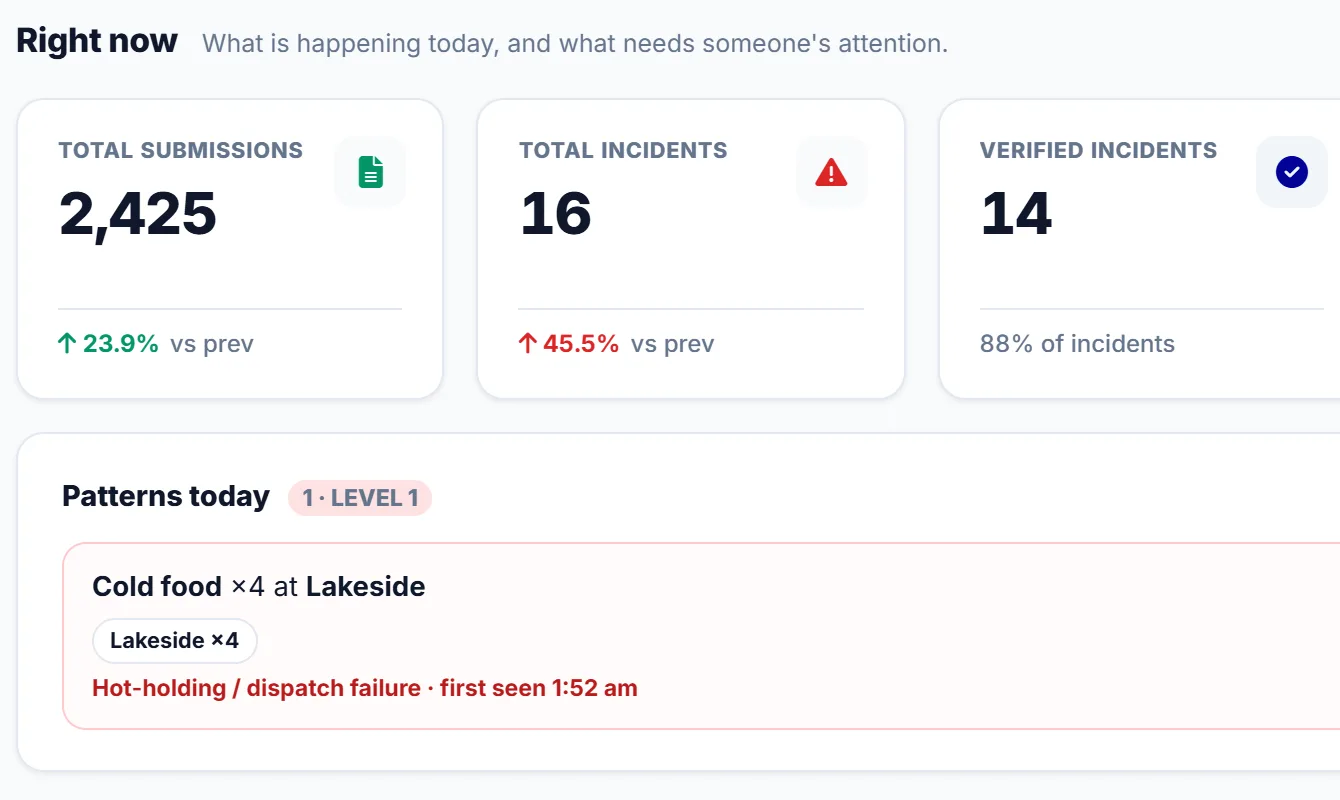1340x800 pixels.
Task: Click the red up arrow beside 45.5%
Action: tap(528, 344)
